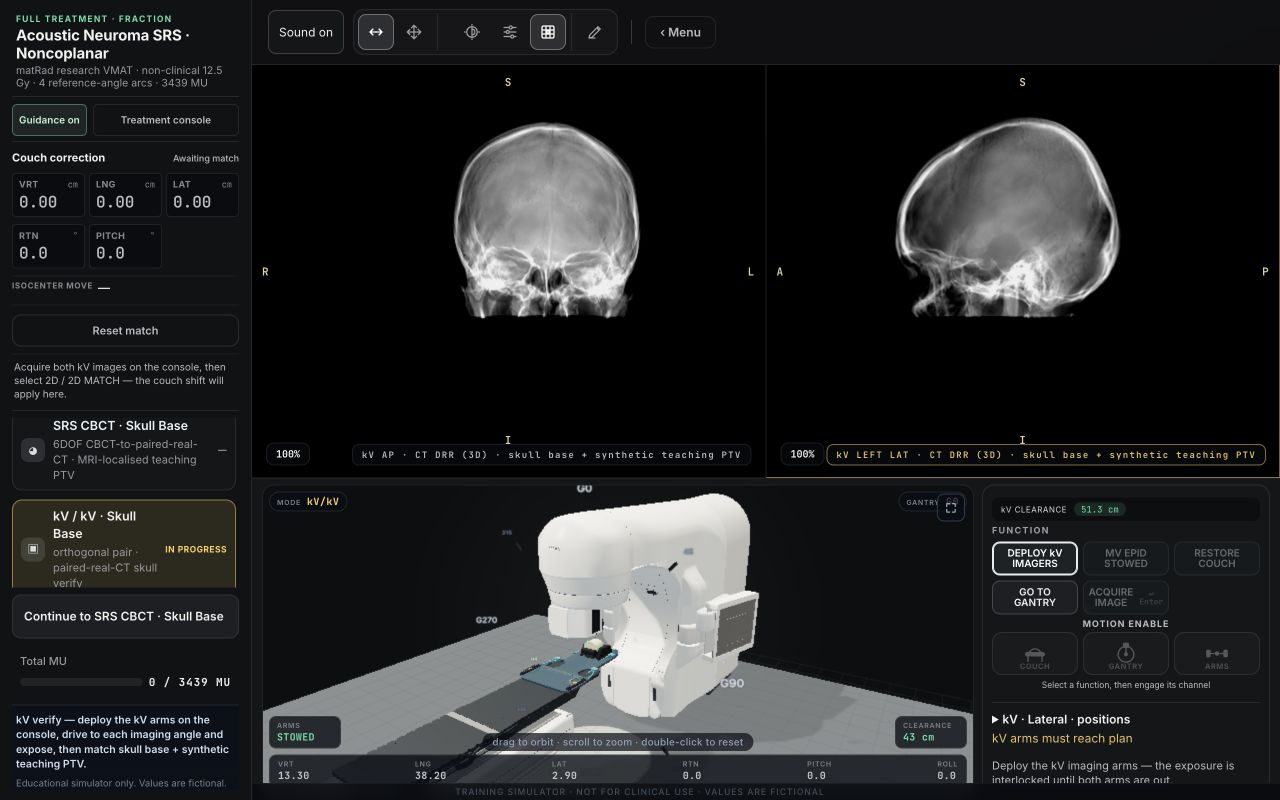
Task: Click the kV LEFT LAT view label
Action: pyautogui.click(x=1046, y=455)
